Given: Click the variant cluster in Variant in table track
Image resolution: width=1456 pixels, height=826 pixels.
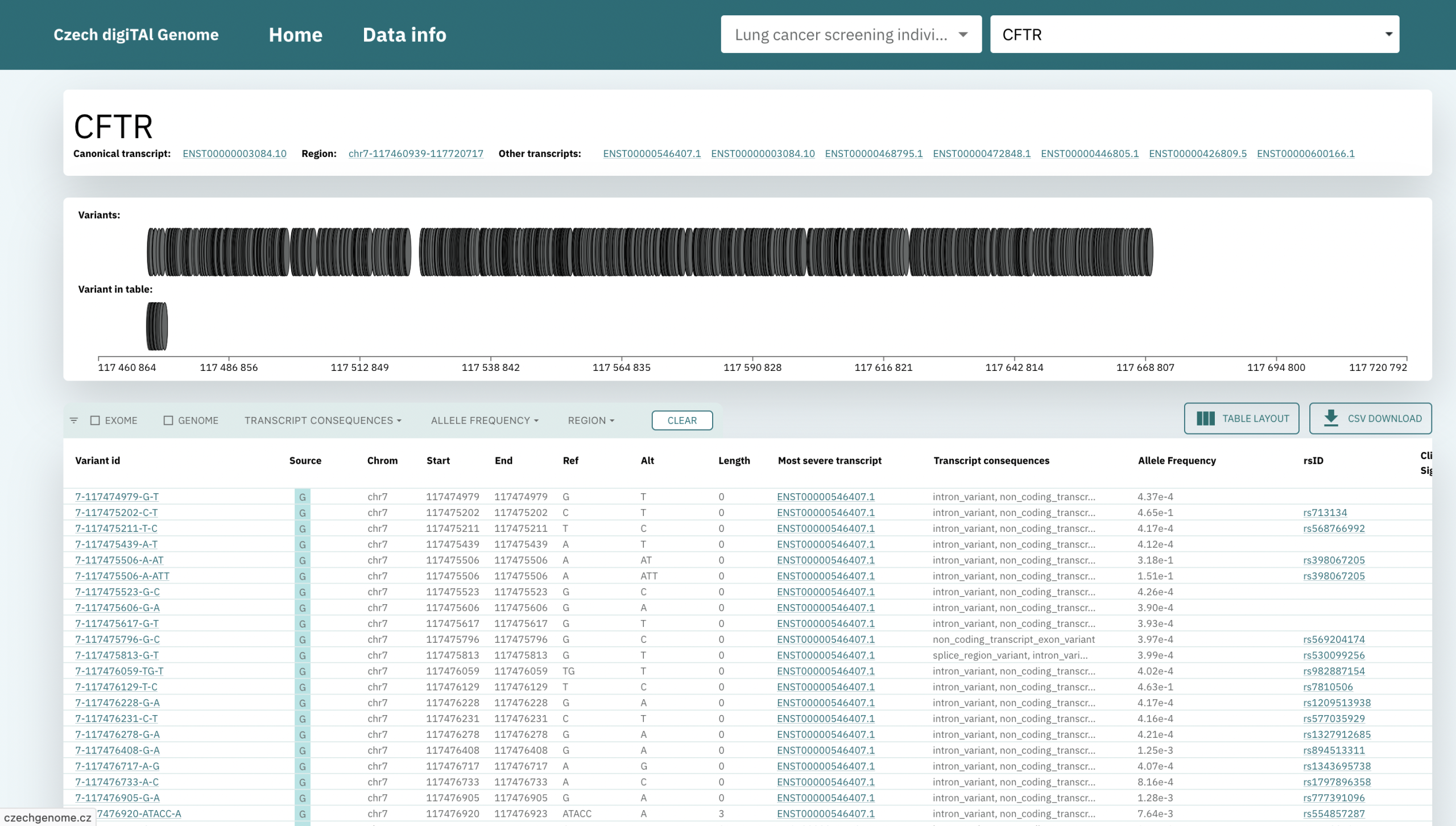Looking at the screenshot, I should click(157, 326).
